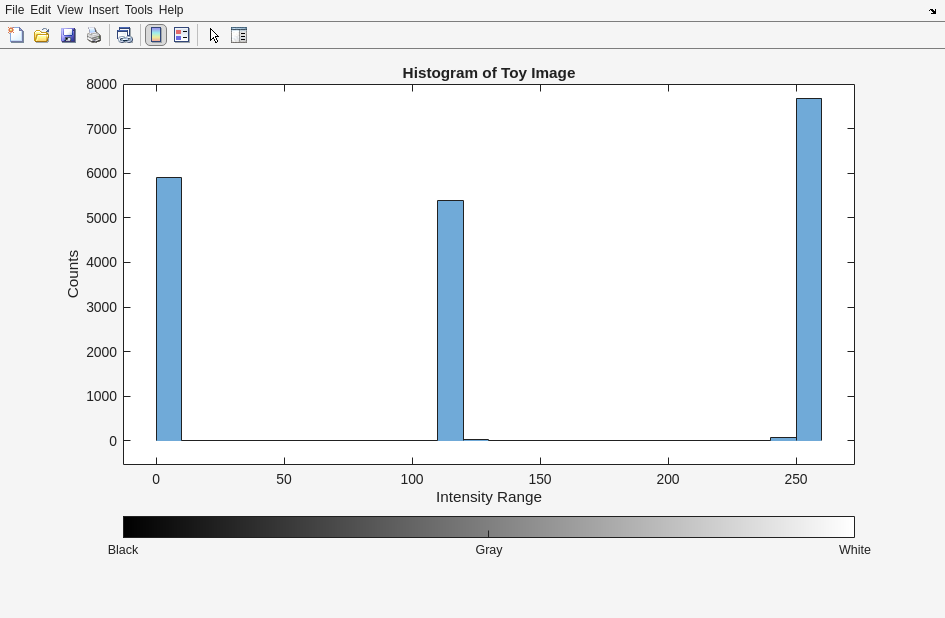Select the 'Intensity Range' x-axis label
The height and width of the screenshot is (618, 945).
click(488, 497)
